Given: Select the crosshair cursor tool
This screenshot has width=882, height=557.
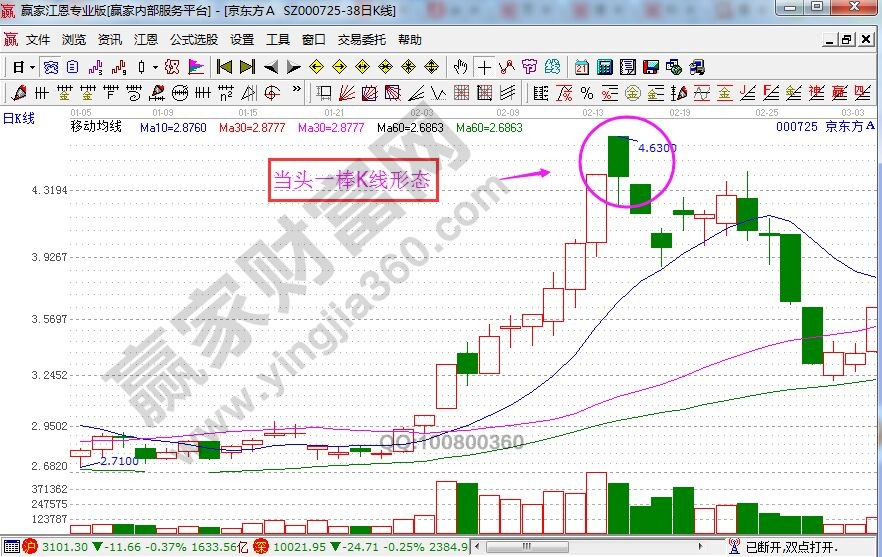Looking at the screenshot, I should [485, 67].
